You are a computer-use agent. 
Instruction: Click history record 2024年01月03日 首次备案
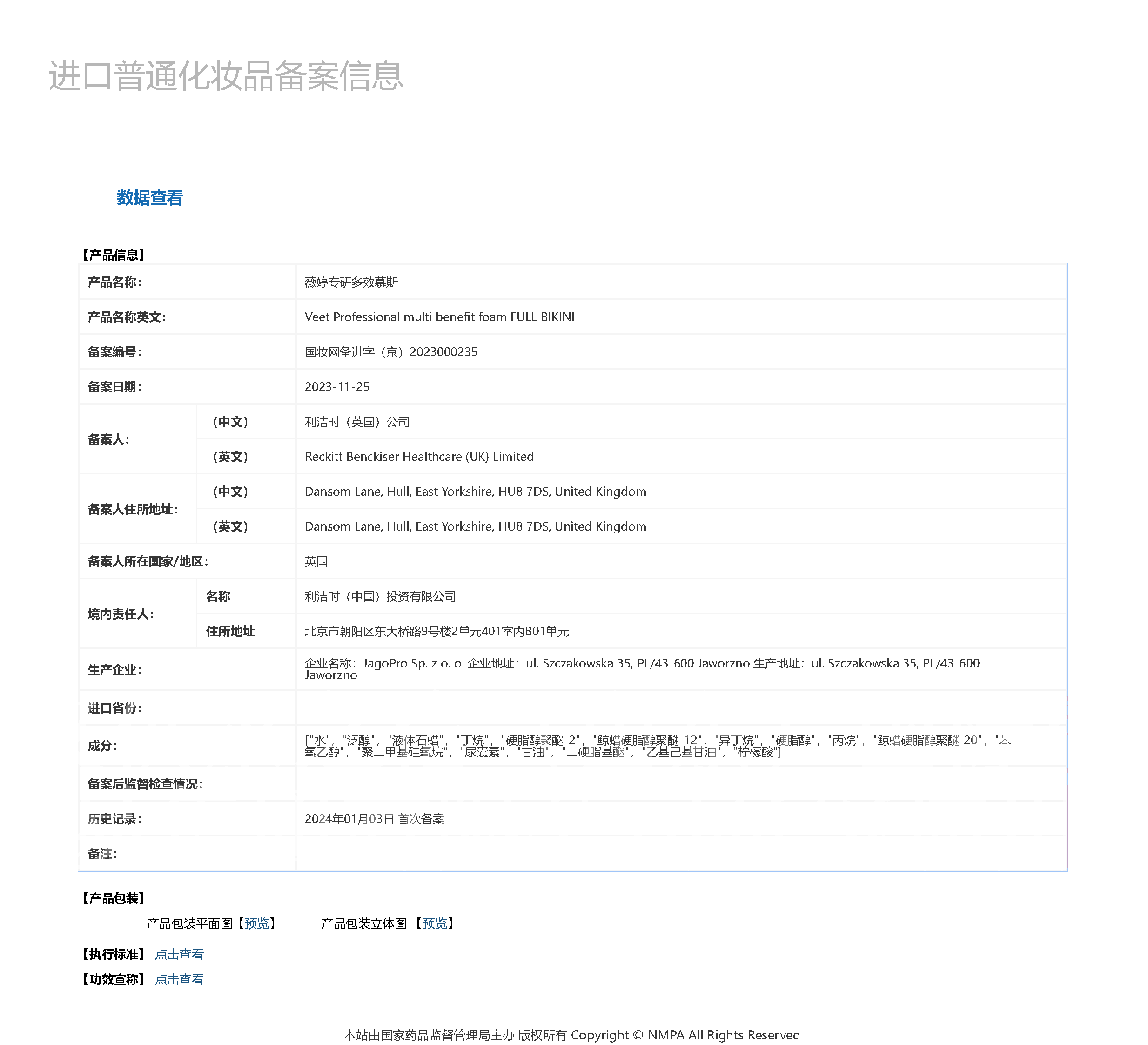[x=375, y=819]
